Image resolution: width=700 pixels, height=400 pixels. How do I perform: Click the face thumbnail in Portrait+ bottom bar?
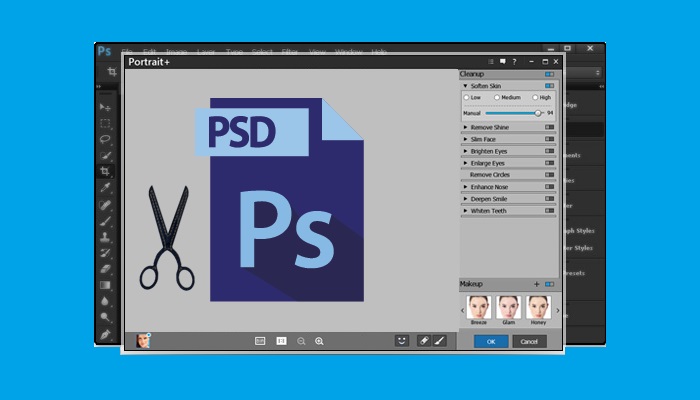pyautogui.click(x=143, y=341)
